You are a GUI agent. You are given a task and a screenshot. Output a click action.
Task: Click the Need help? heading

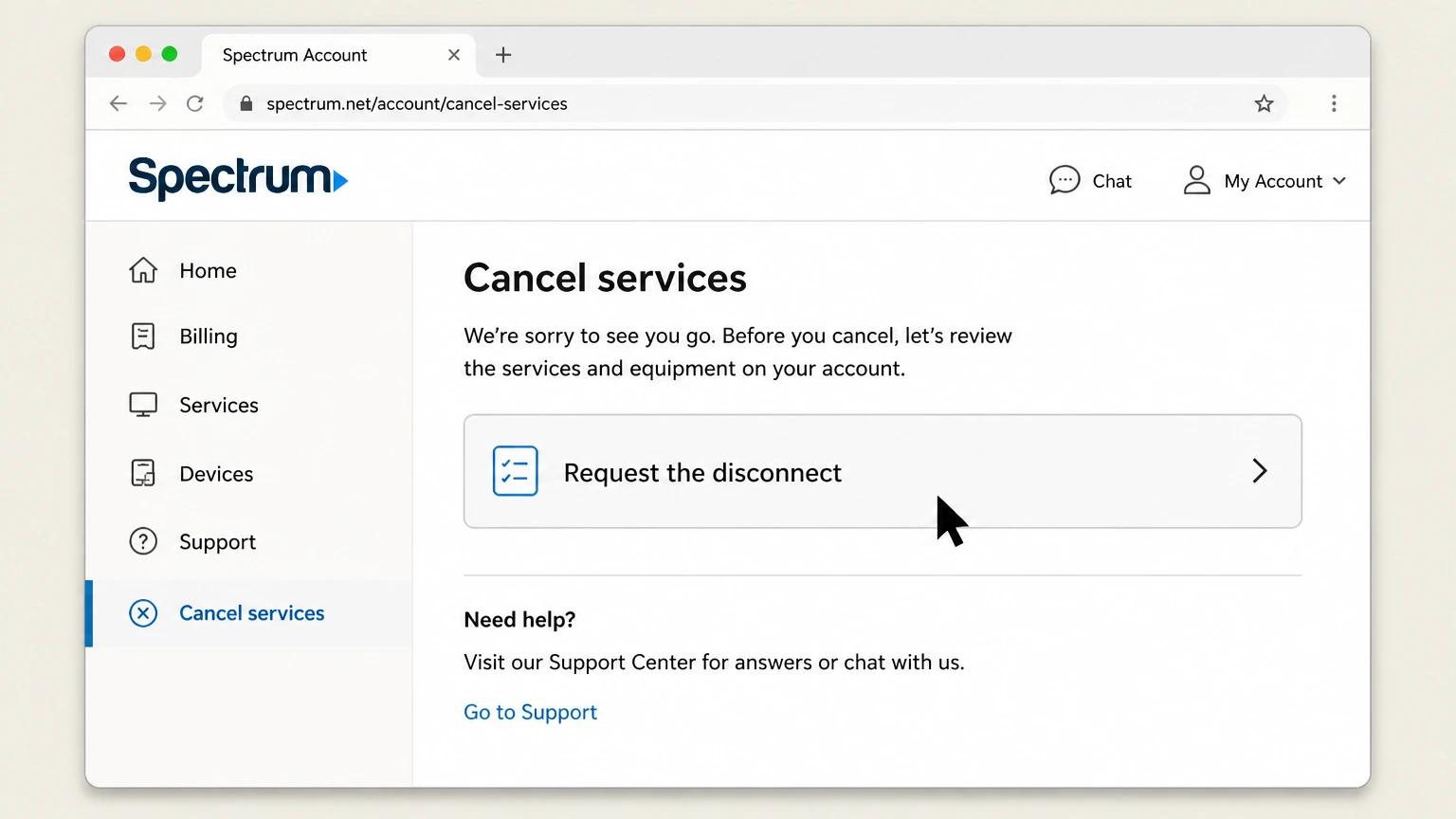pyautogui.click(x=519, y=620)
